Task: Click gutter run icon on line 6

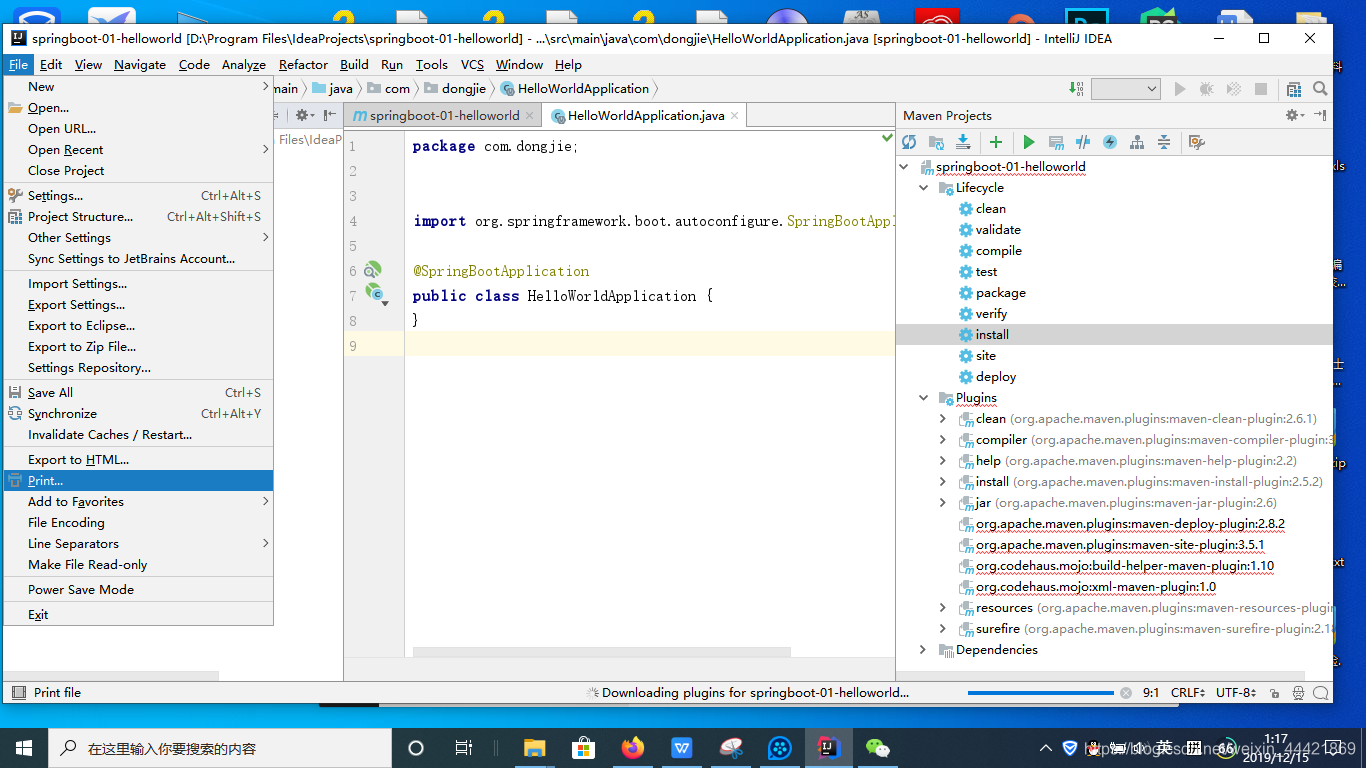Action: [x=372, y=270]
